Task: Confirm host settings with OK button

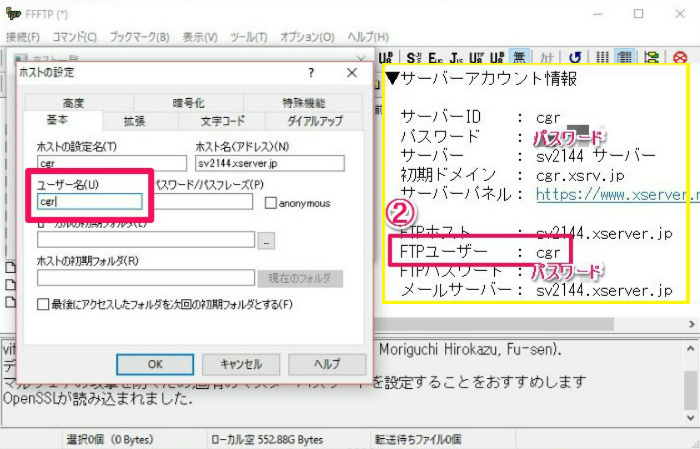Action: 155,364
